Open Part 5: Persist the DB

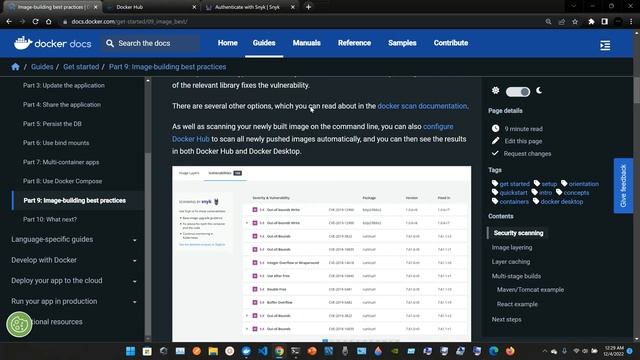click(x=52, y=124)
